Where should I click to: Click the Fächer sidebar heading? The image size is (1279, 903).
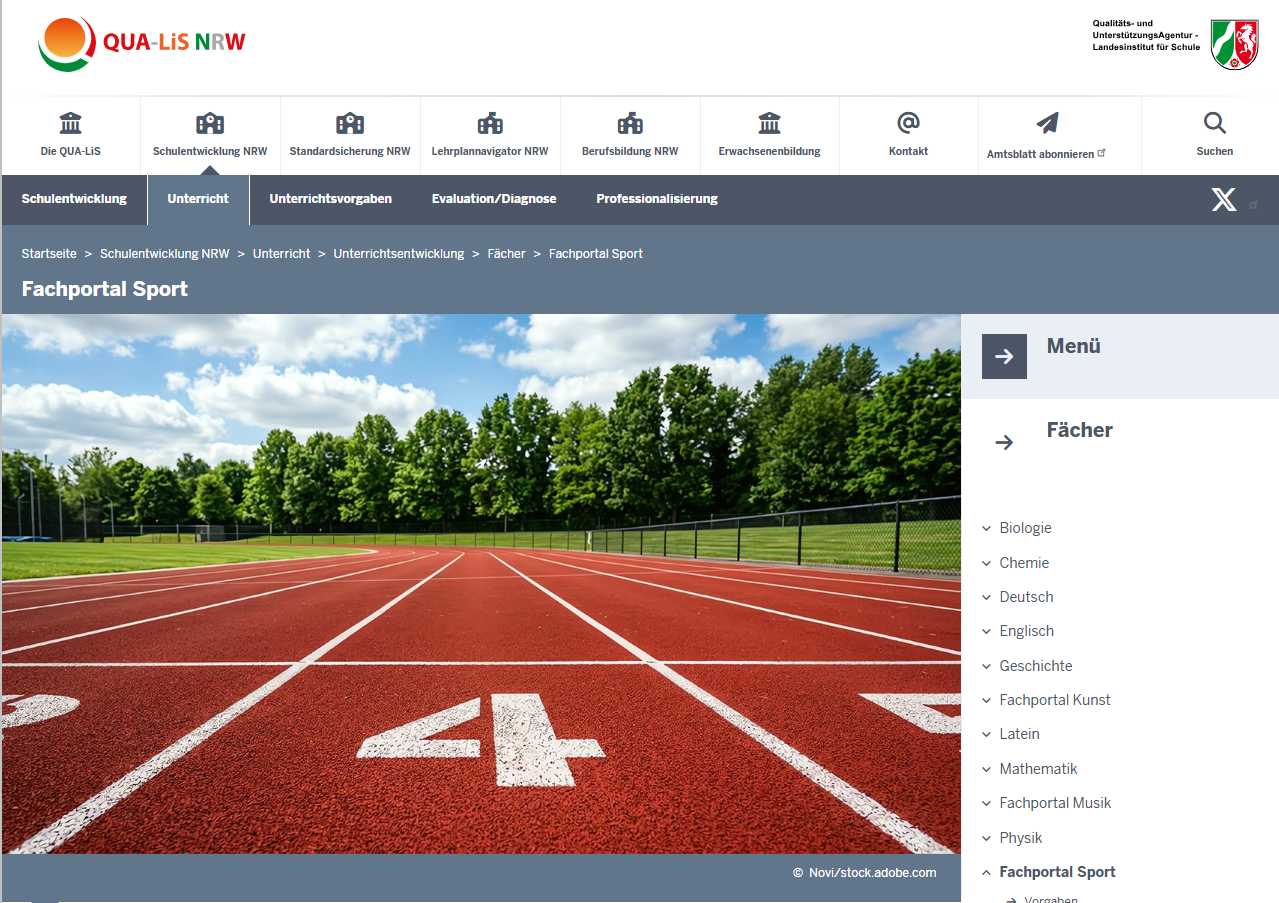[x=1080, y=430]
